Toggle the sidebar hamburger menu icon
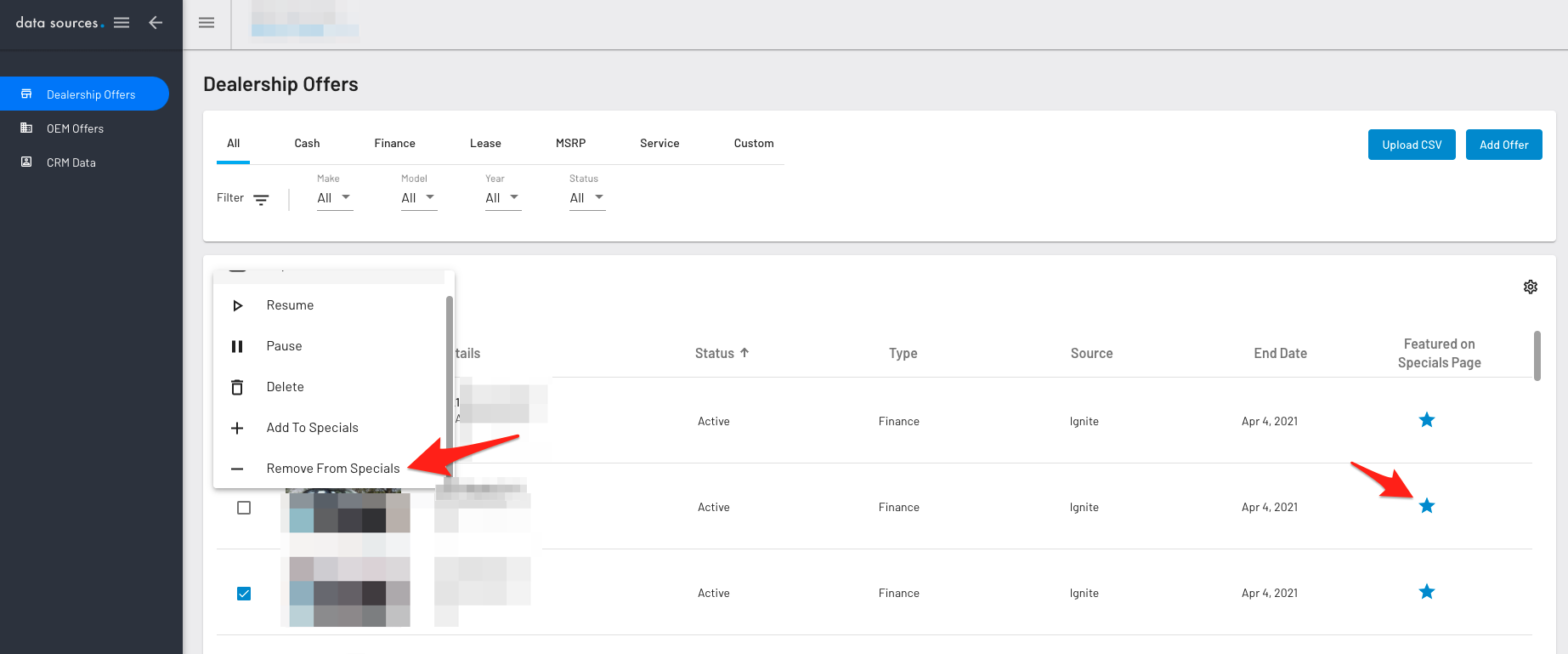 [x=122, y=23]
